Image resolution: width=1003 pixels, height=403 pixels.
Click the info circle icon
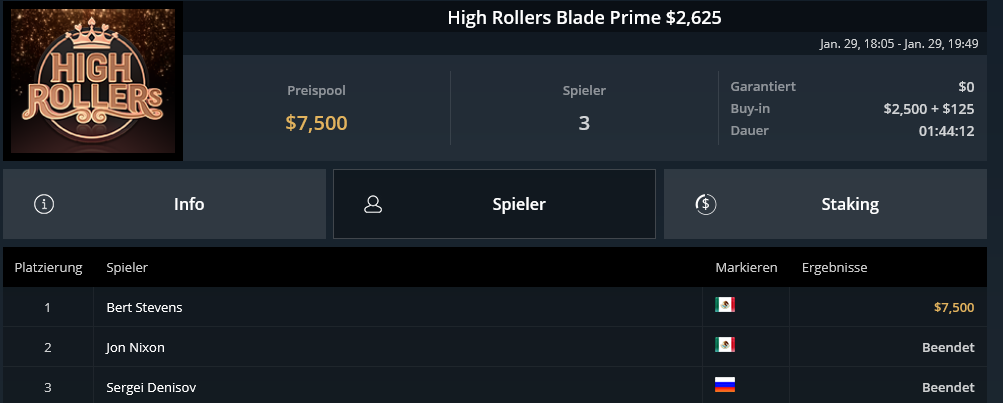coord(43,204)
